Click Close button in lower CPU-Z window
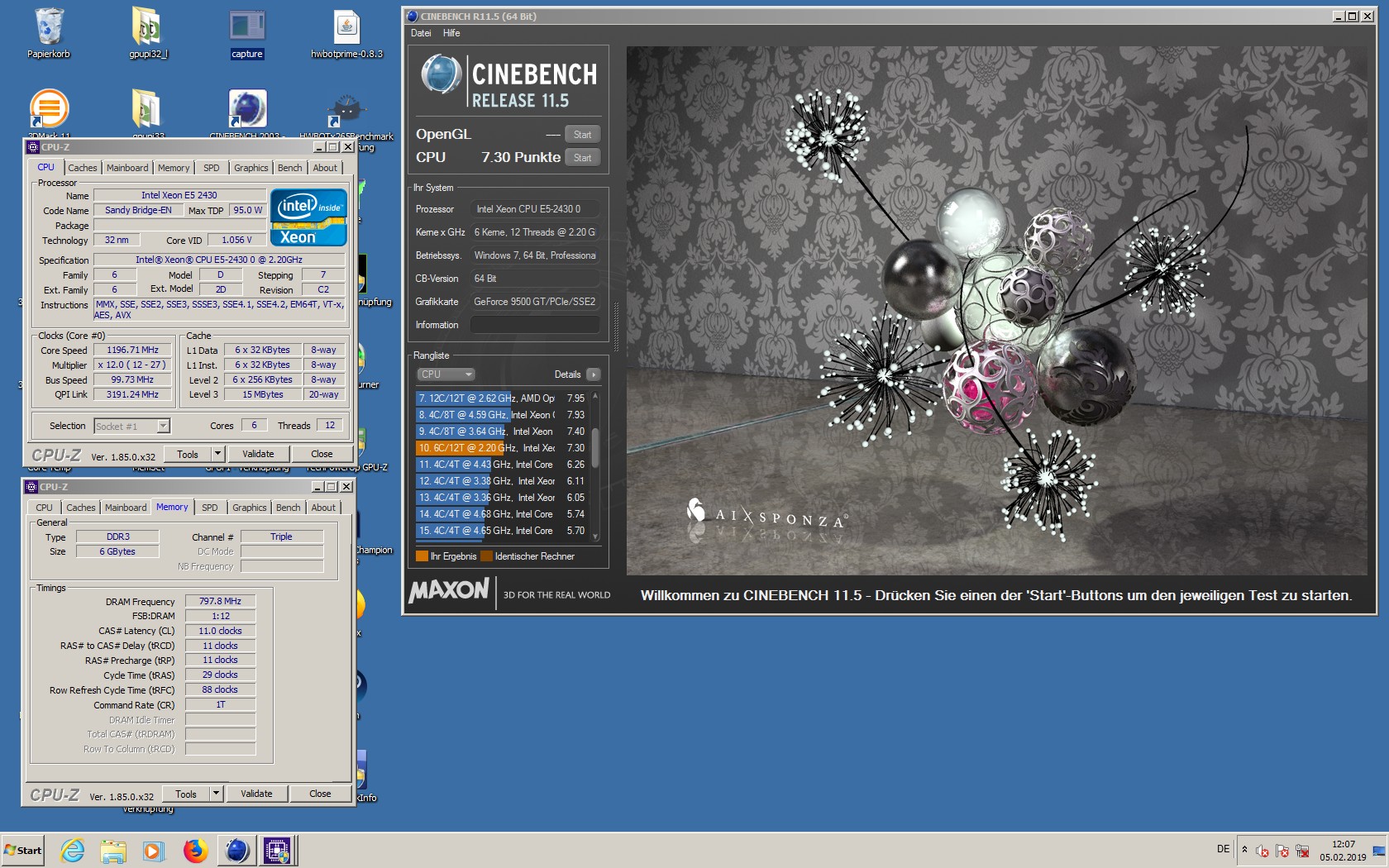 coord(320,794)
